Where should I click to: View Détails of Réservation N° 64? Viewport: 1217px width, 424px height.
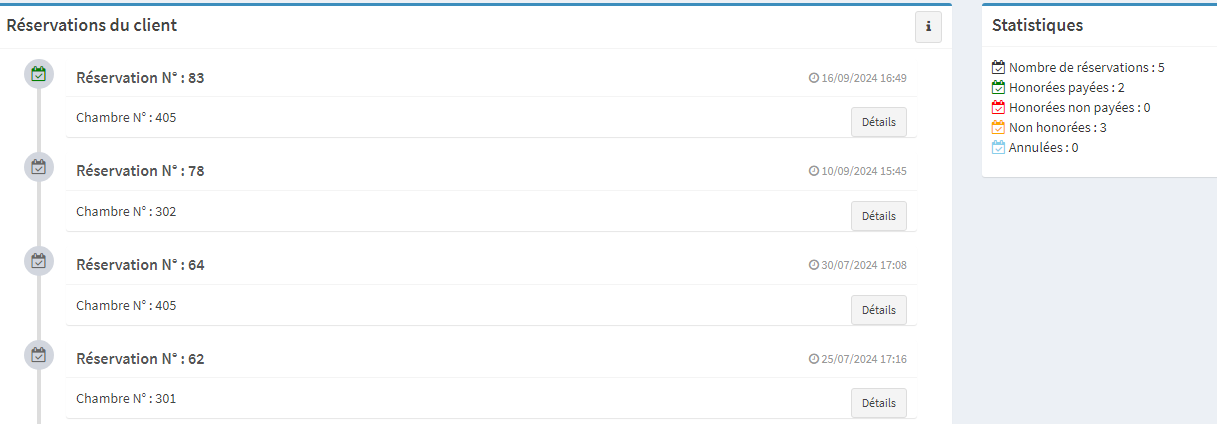click(878, 310)
